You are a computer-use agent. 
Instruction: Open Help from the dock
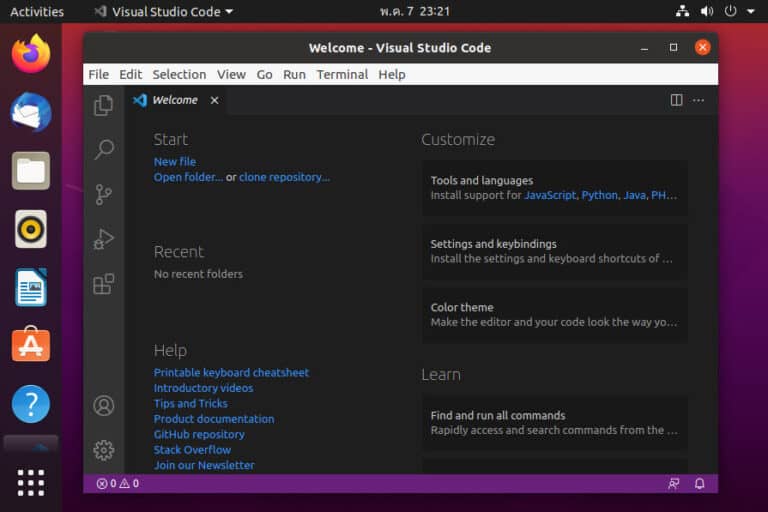pos(31,404)
